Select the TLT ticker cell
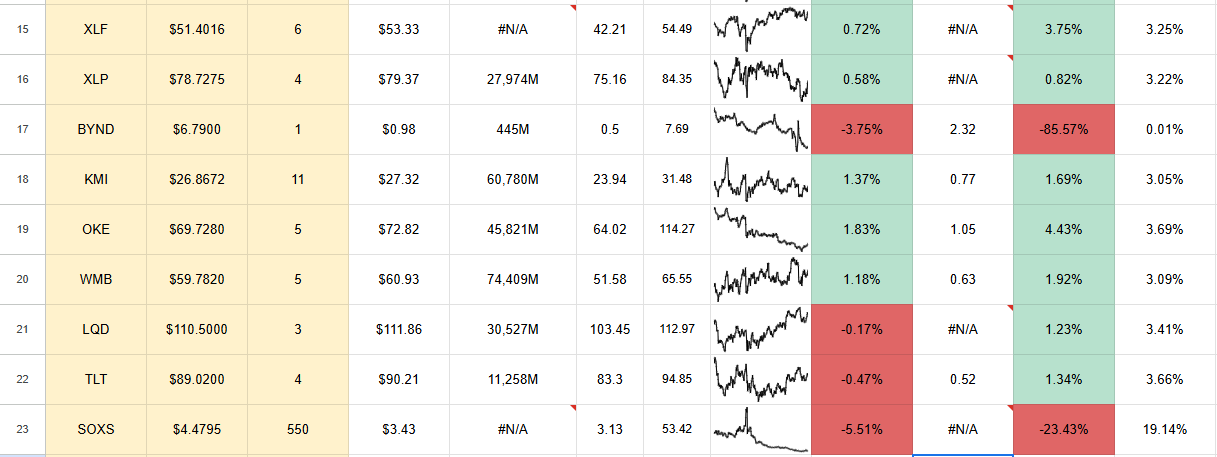The height and width of the screenshot is (457, 1217). 96,379
